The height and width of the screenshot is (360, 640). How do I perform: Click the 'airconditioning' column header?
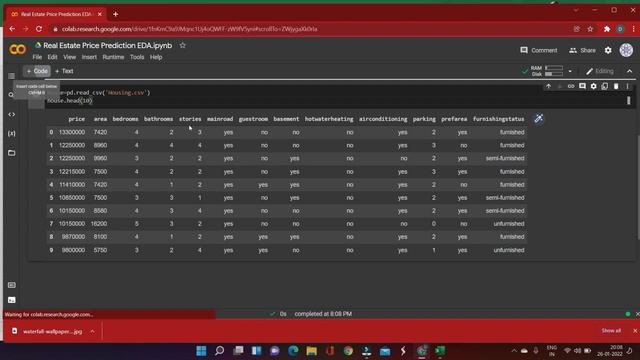[383, 119]
